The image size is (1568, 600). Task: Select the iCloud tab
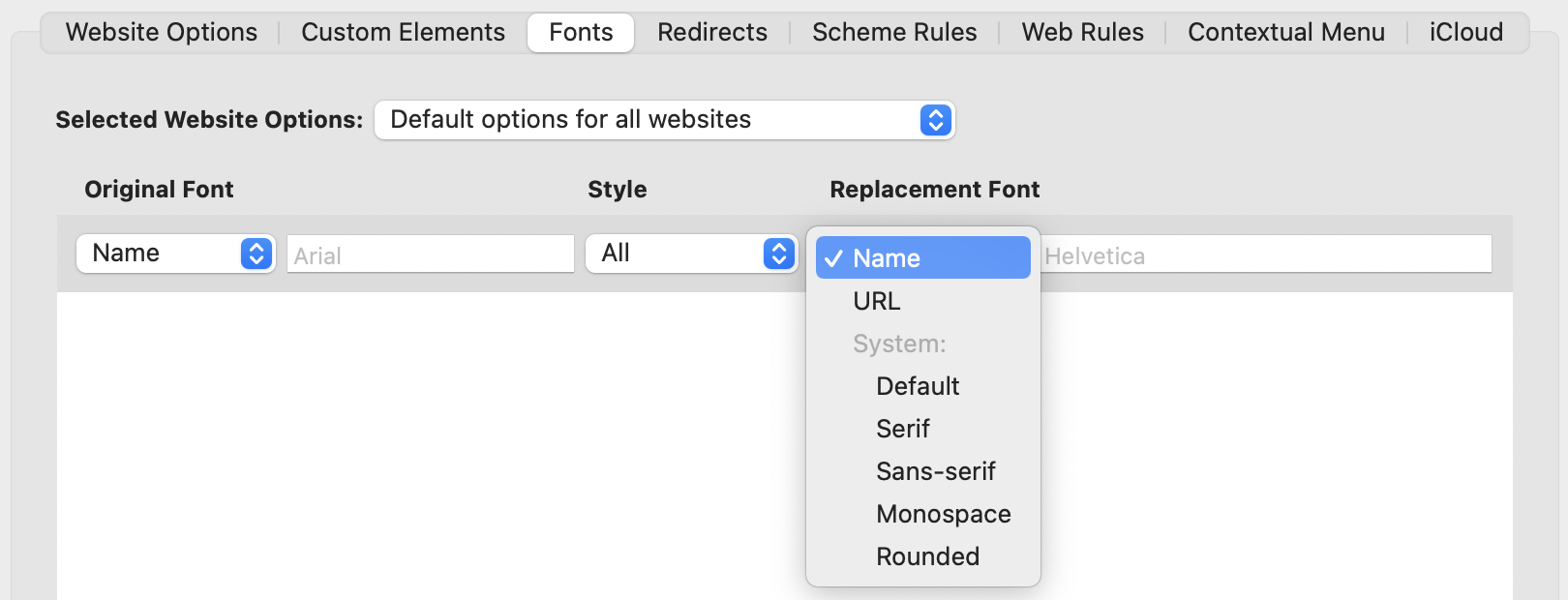point(1465,33)
